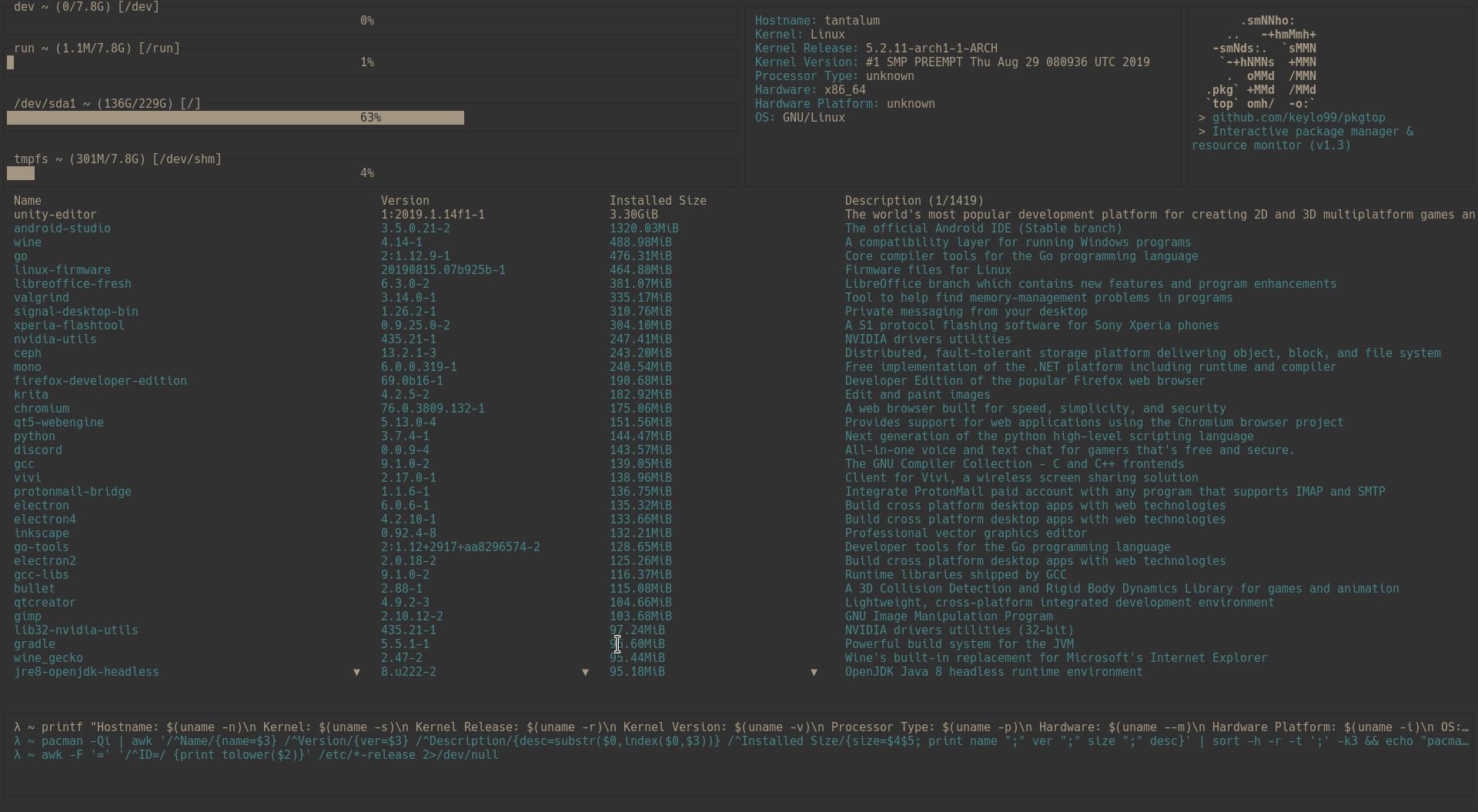Select the bullet package
Viewport: 1478px width, 812px height.
point(35,589)
